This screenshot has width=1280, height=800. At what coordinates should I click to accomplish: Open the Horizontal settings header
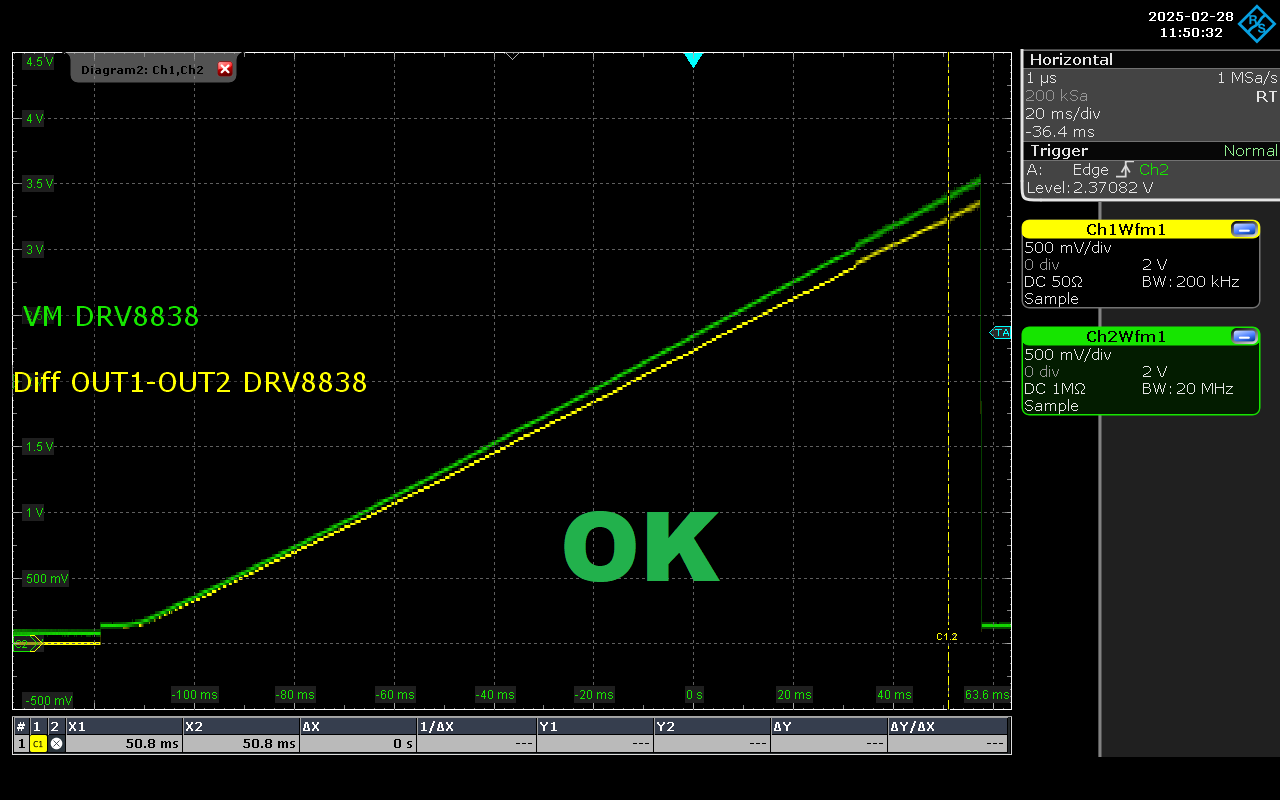click(1150, 59)
